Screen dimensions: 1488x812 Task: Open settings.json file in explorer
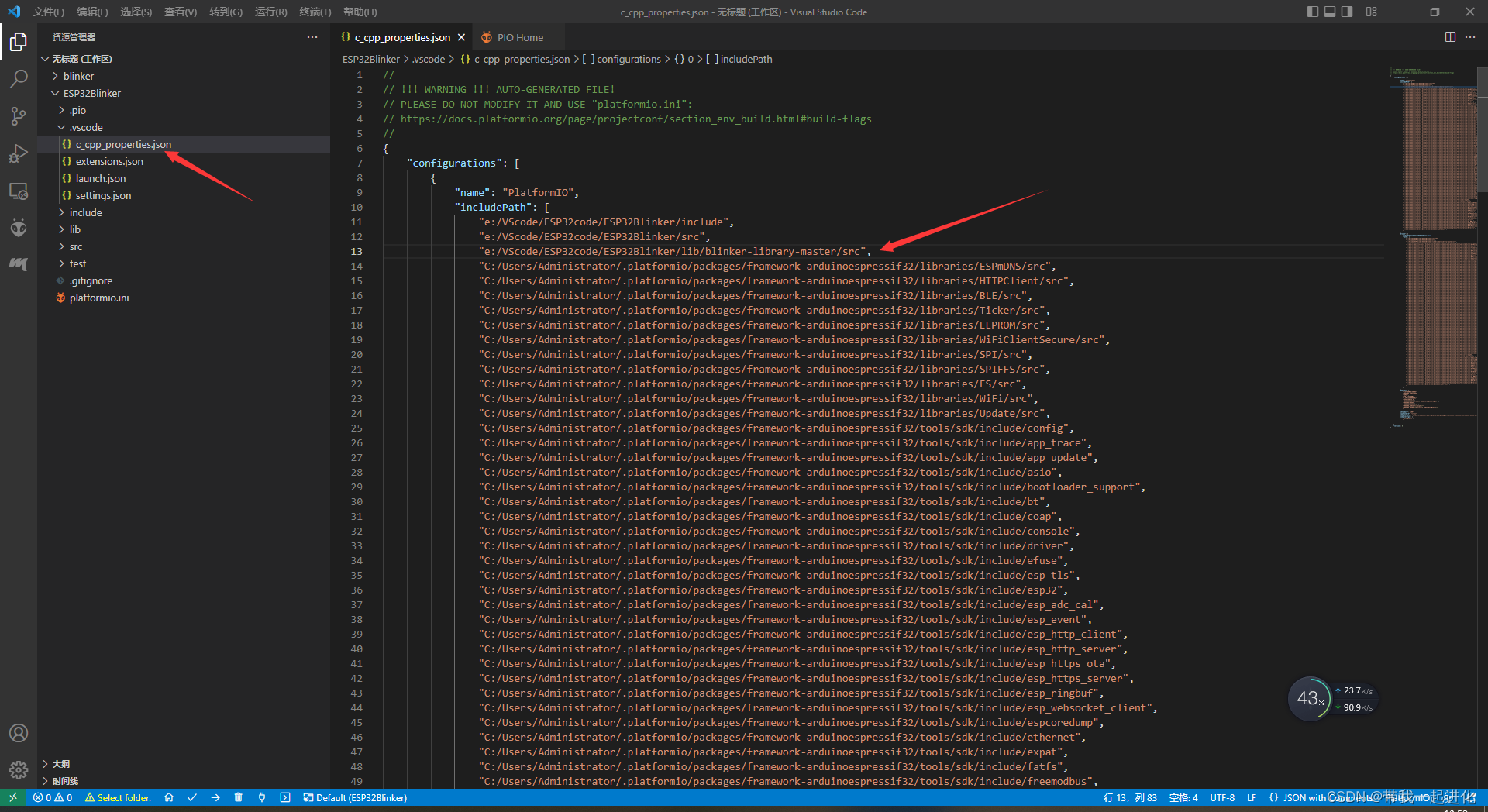point(184,195)
